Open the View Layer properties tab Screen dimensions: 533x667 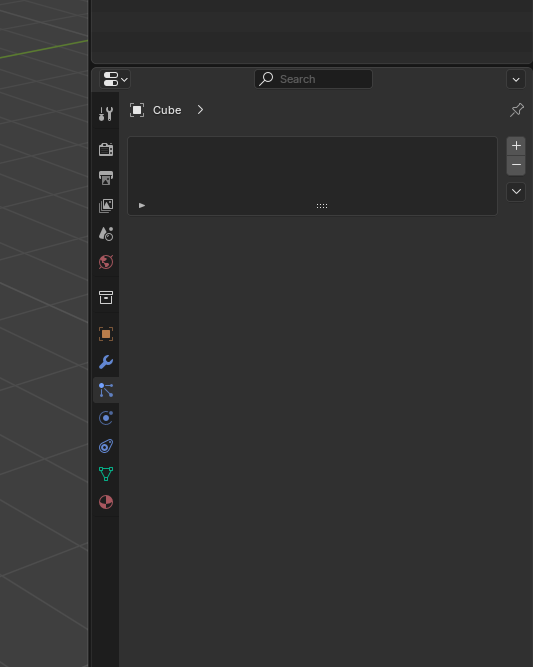click(106, 205)
